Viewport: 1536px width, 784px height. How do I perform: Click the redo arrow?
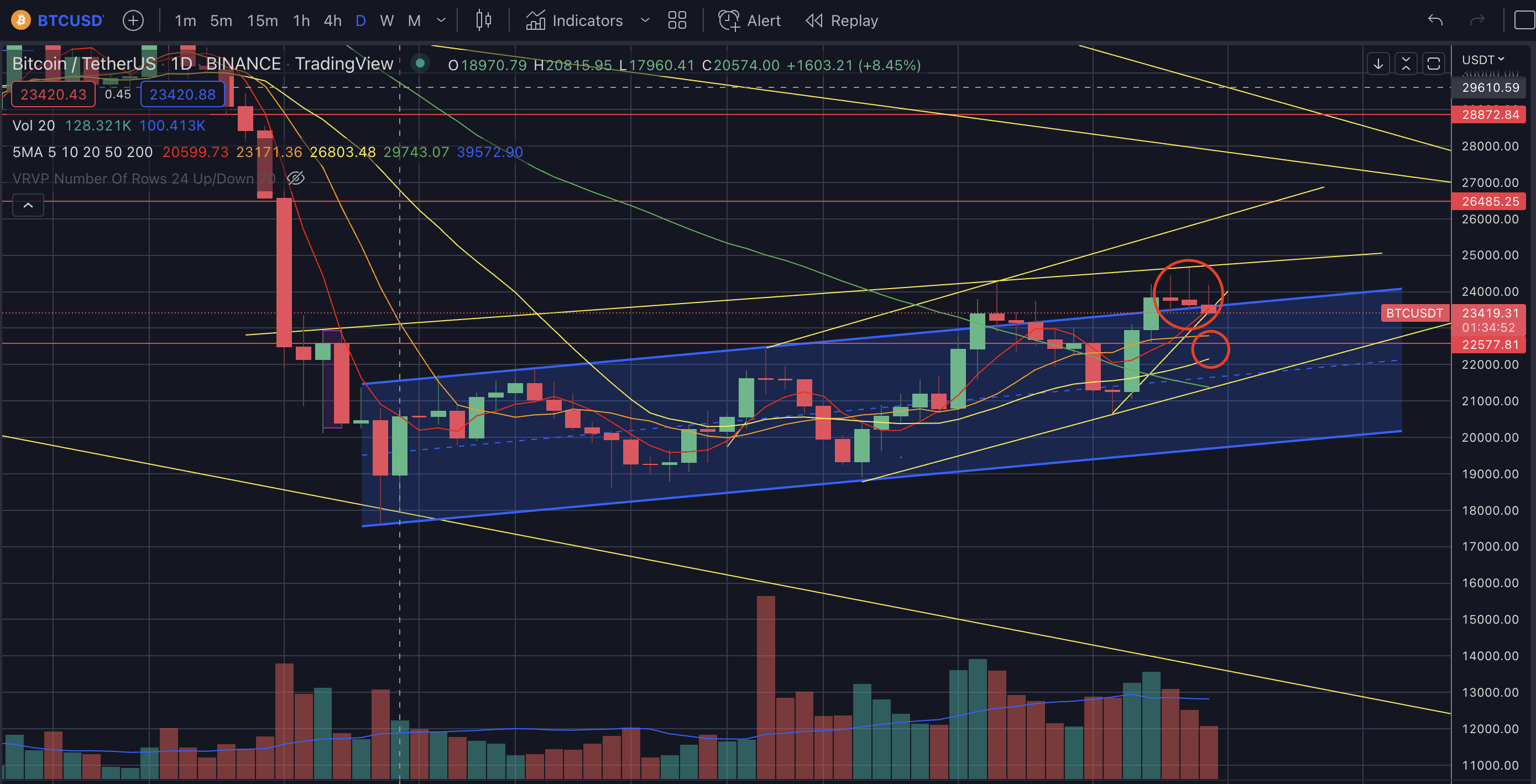tap(1477, 21)
